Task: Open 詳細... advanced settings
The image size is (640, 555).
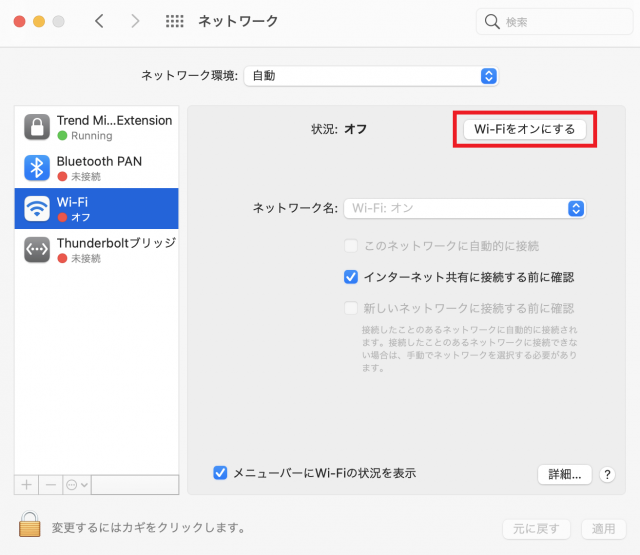Action: pos(564,475)
